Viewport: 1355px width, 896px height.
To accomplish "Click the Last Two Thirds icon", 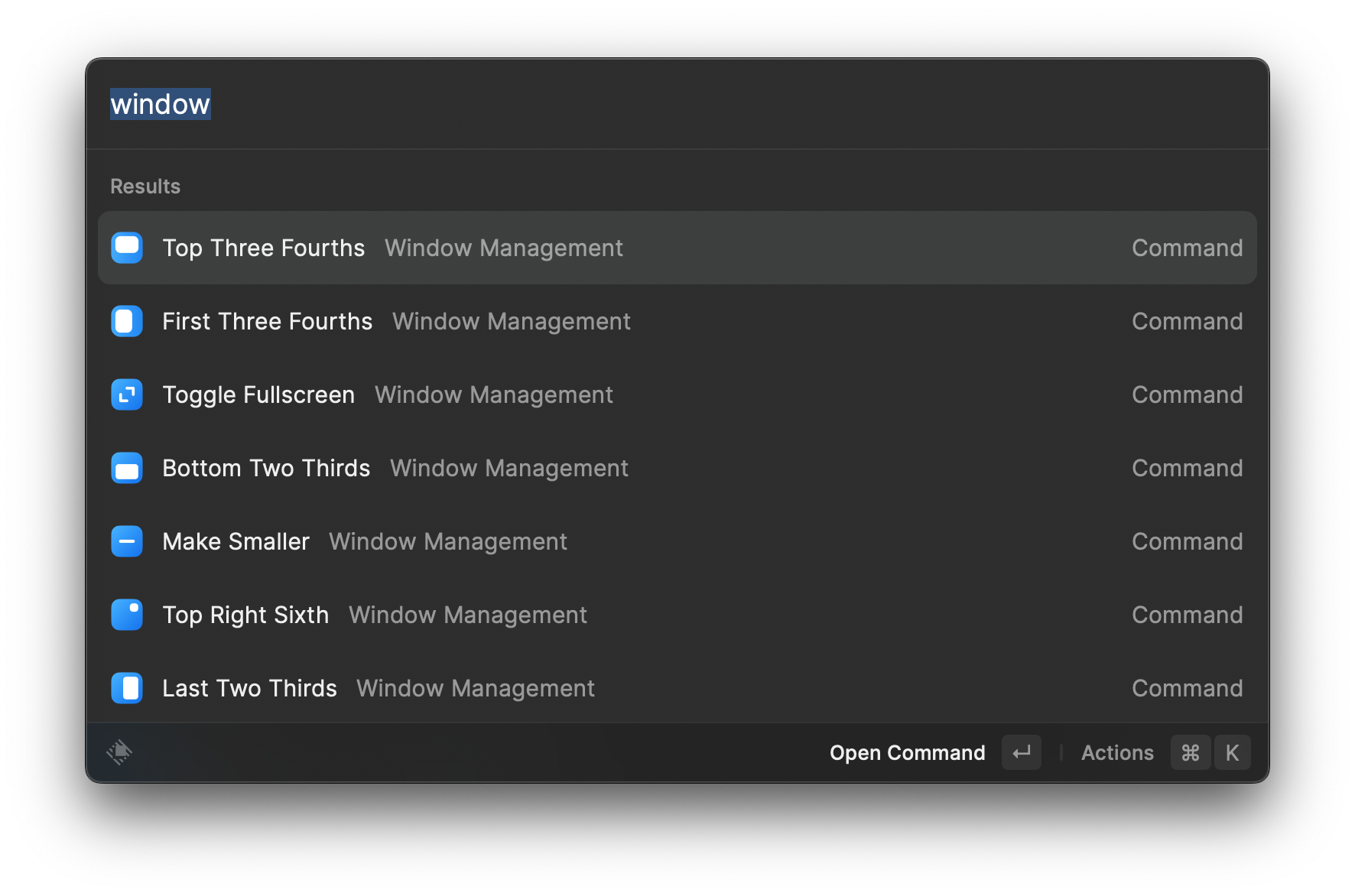I will (127, 688).
